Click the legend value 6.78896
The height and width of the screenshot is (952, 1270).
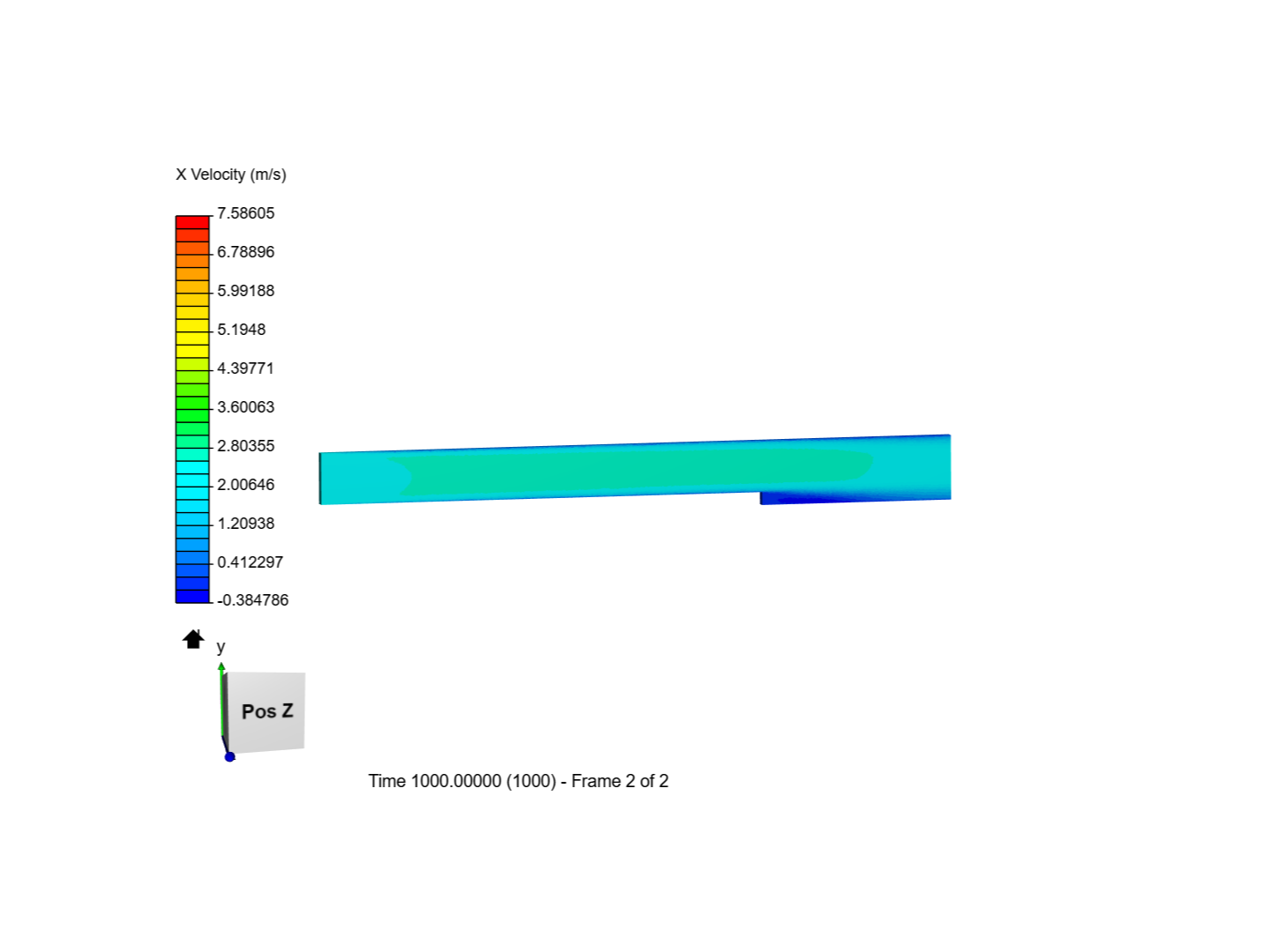pos(246,252)
